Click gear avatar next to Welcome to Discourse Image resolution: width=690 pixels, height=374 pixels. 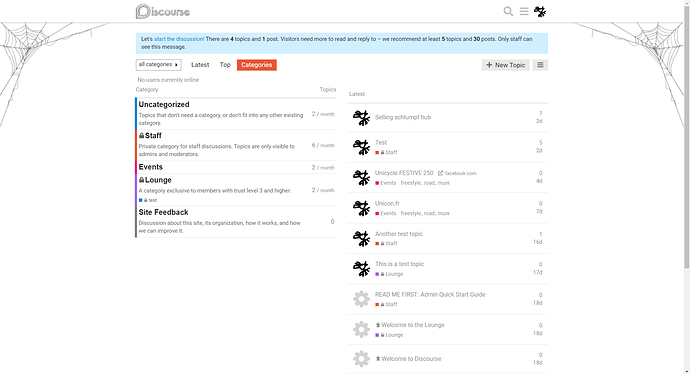pyautogui.click(x=361, y=359)
